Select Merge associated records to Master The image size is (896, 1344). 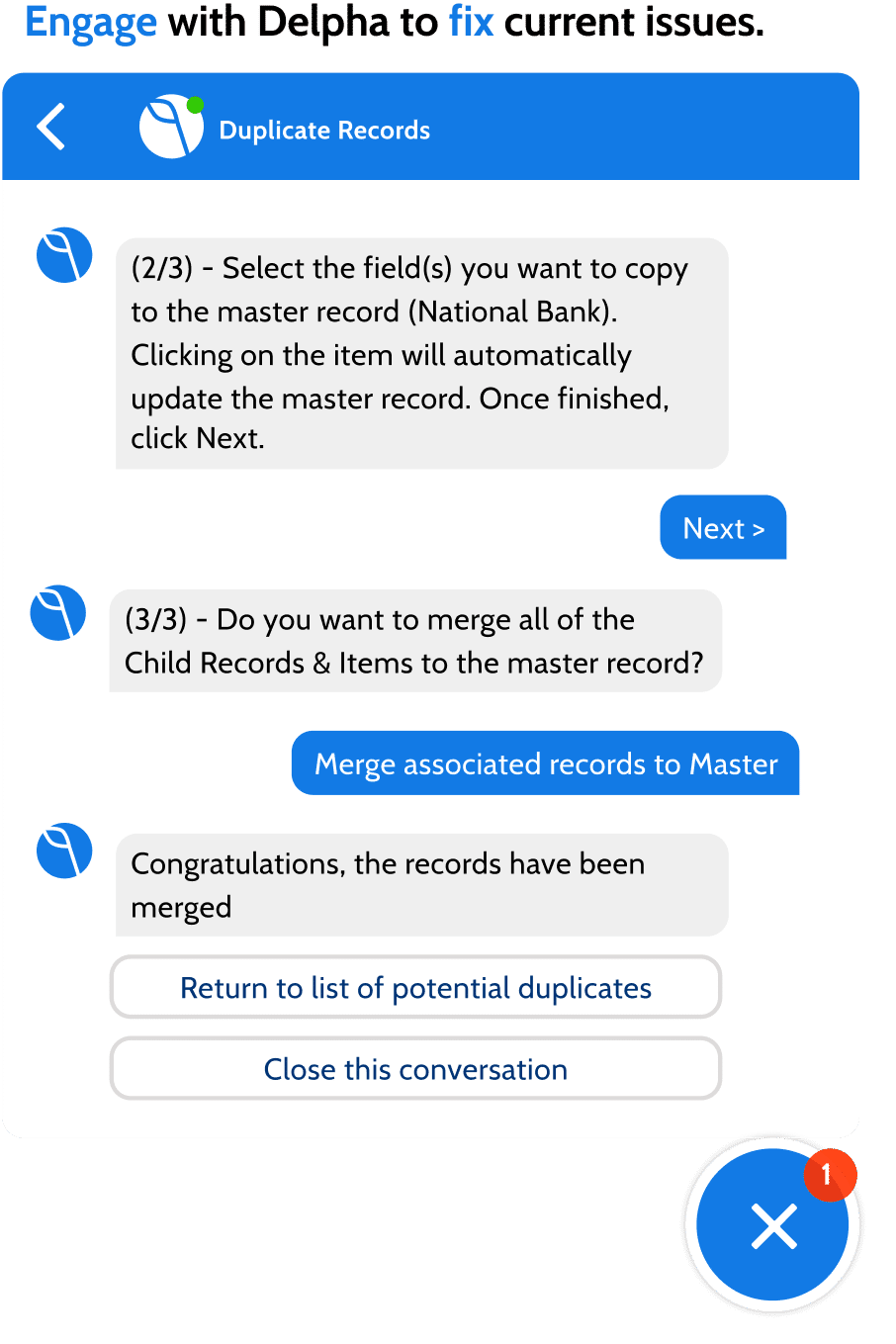point(545,762)
